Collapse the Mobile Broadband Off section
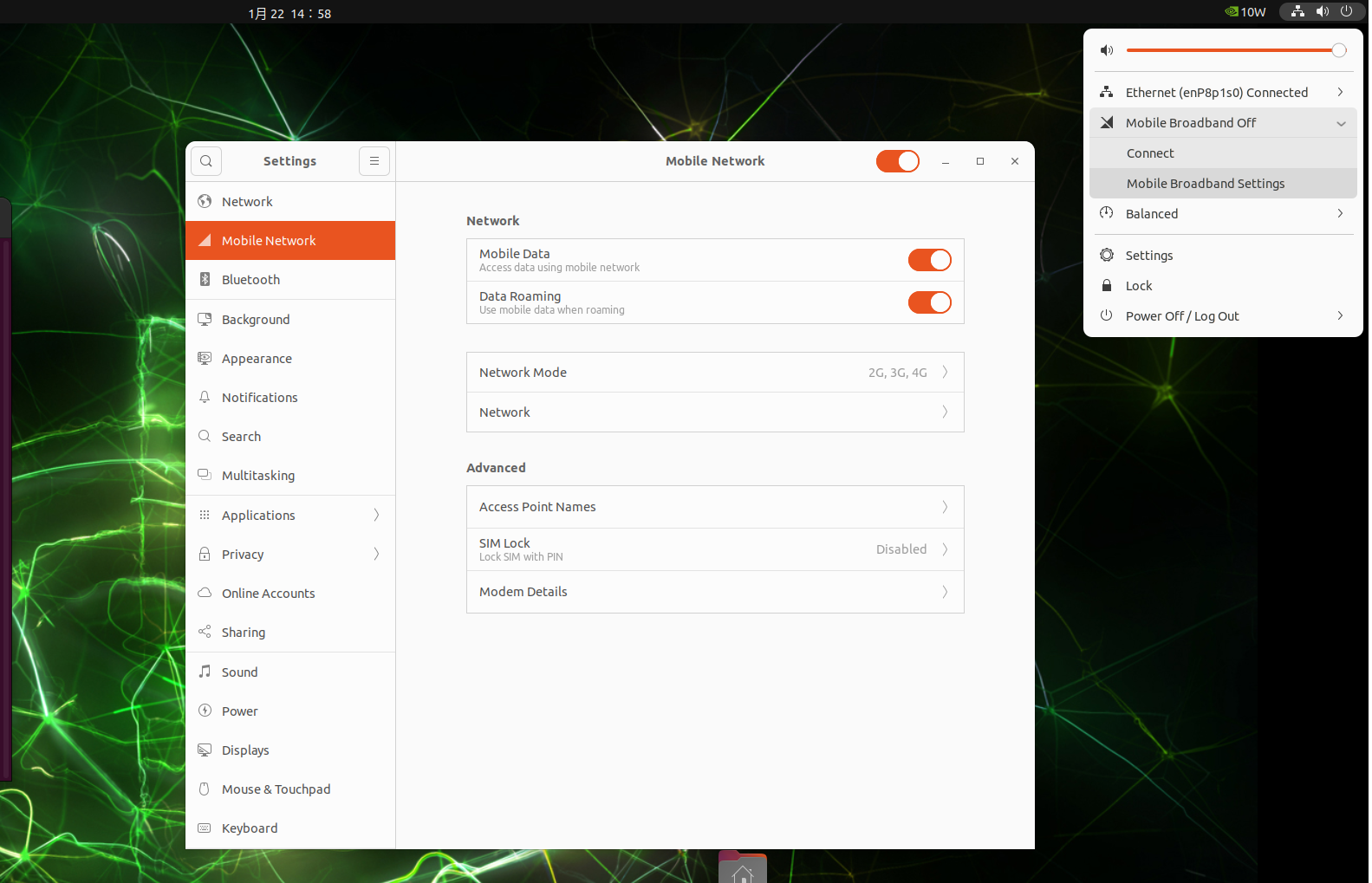Viewport: 1372px width, 883px height. [x=1341, y=123]
